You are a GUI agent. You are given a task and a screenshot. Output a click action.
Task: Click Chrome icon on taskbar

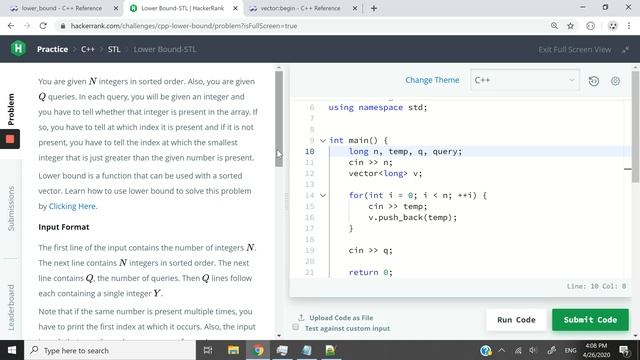coord(258,350)
